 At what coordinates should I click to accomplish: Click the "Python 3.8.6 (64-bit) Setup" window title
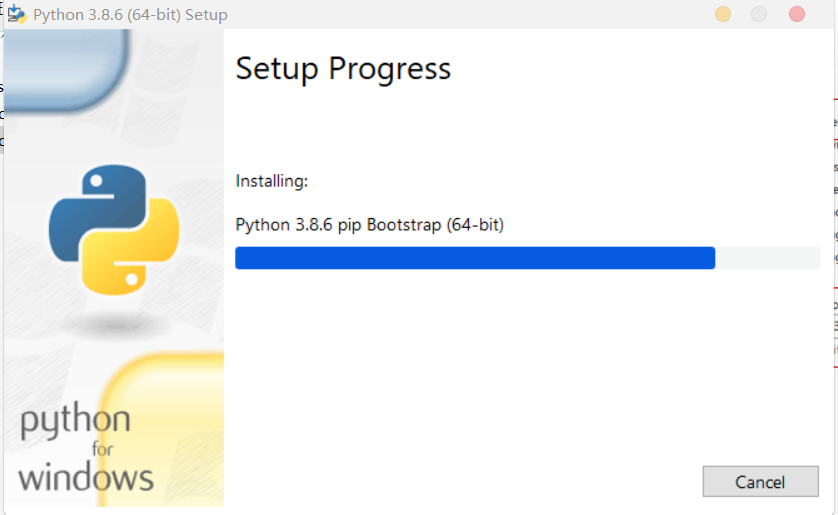[x=130, y=15]
